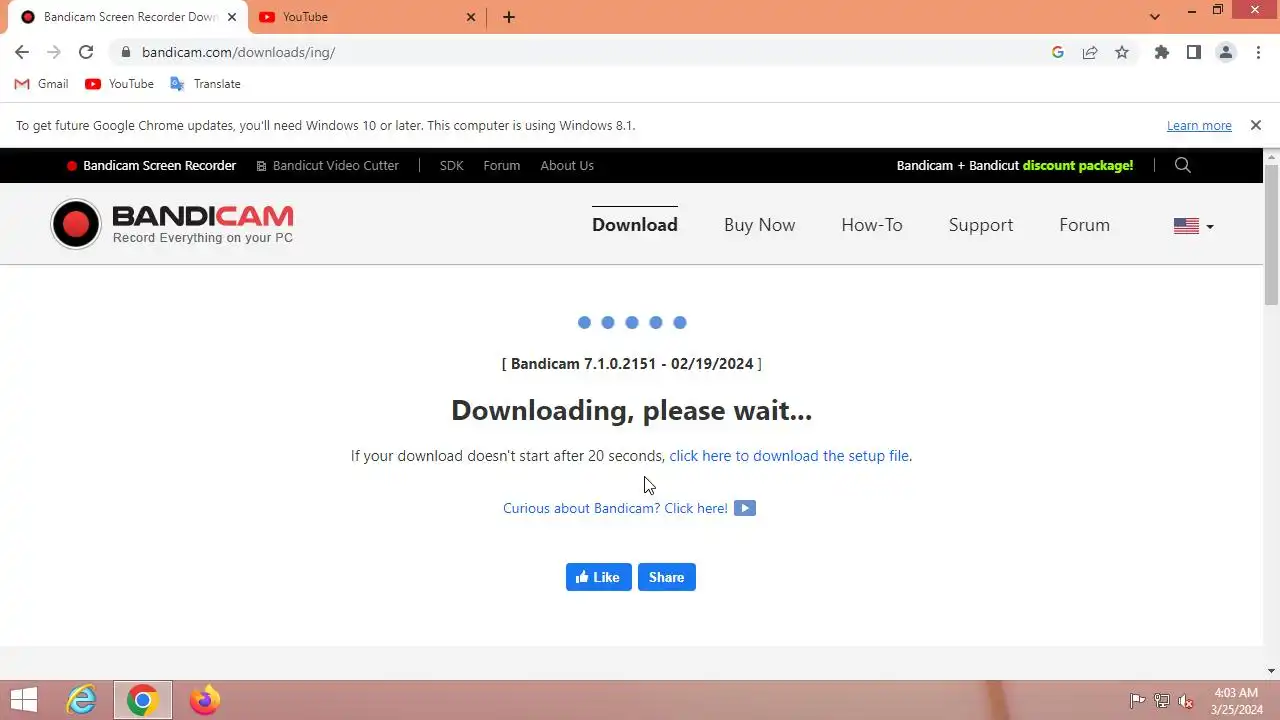The height and width of the screenshot is (720, 1280).
Task: Open the How-To nav item
Action: point(872,225)
